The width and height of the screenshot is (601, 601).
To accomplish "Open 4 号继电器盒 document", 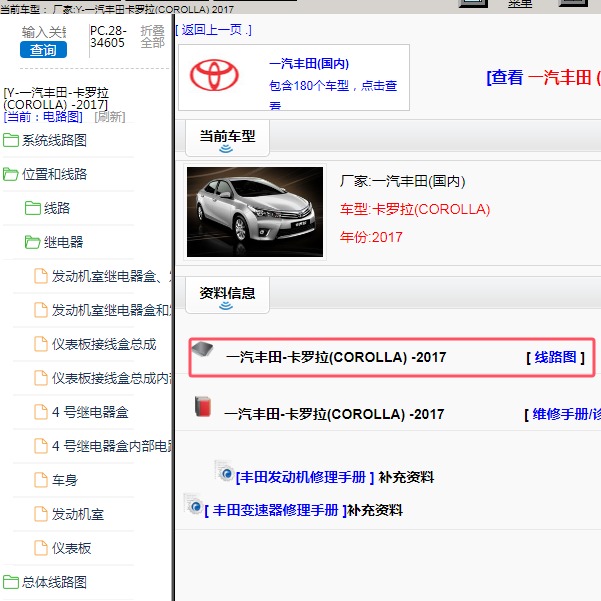I will coord(90,412).
